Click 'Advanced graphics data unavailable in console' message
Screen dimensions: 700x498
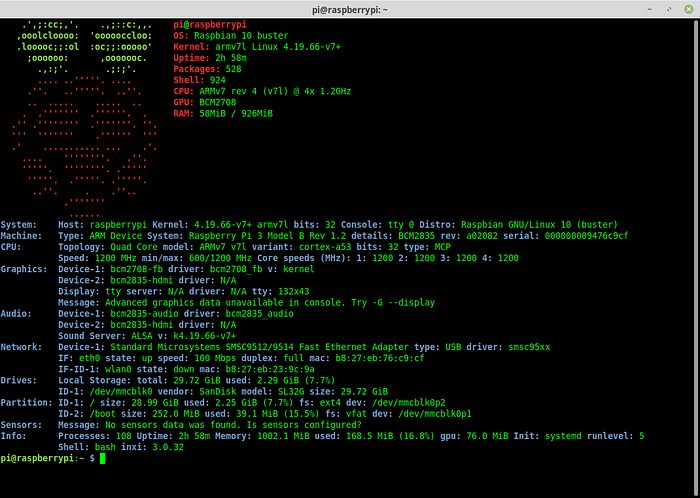click(223, 303)
